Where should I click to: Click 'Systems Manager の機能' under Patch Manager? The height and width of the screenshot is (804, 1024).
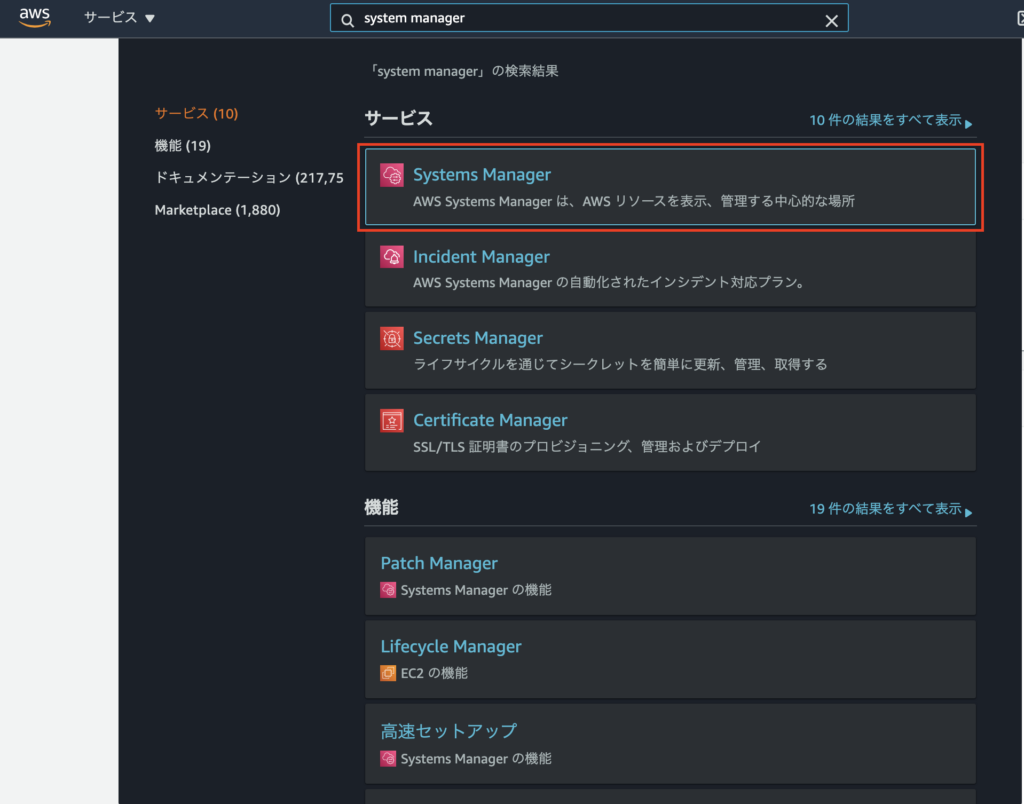475,590
